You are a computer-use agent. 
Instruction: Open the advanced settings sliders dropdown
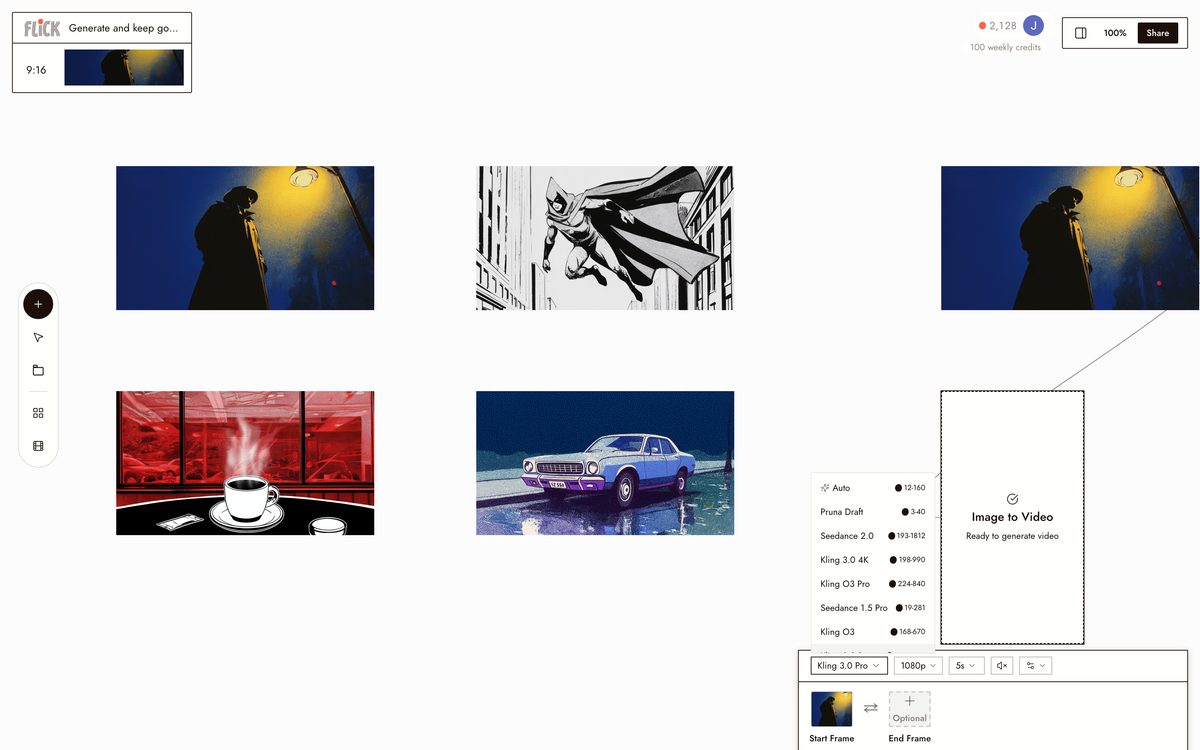coord(1035,666)
